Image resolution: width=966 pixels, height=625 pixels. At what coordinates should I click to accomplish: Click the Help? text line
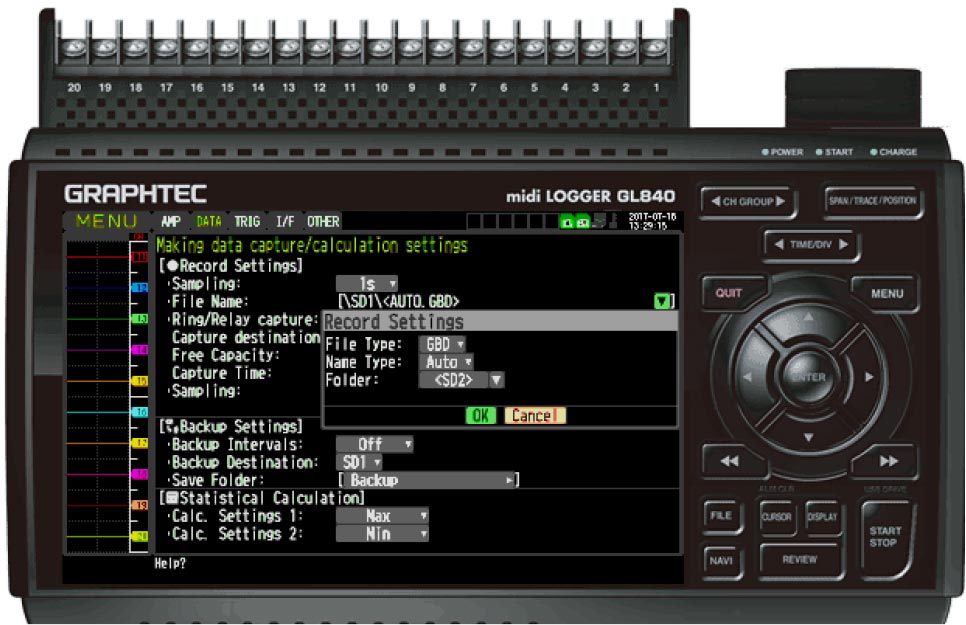pos(170,563)
